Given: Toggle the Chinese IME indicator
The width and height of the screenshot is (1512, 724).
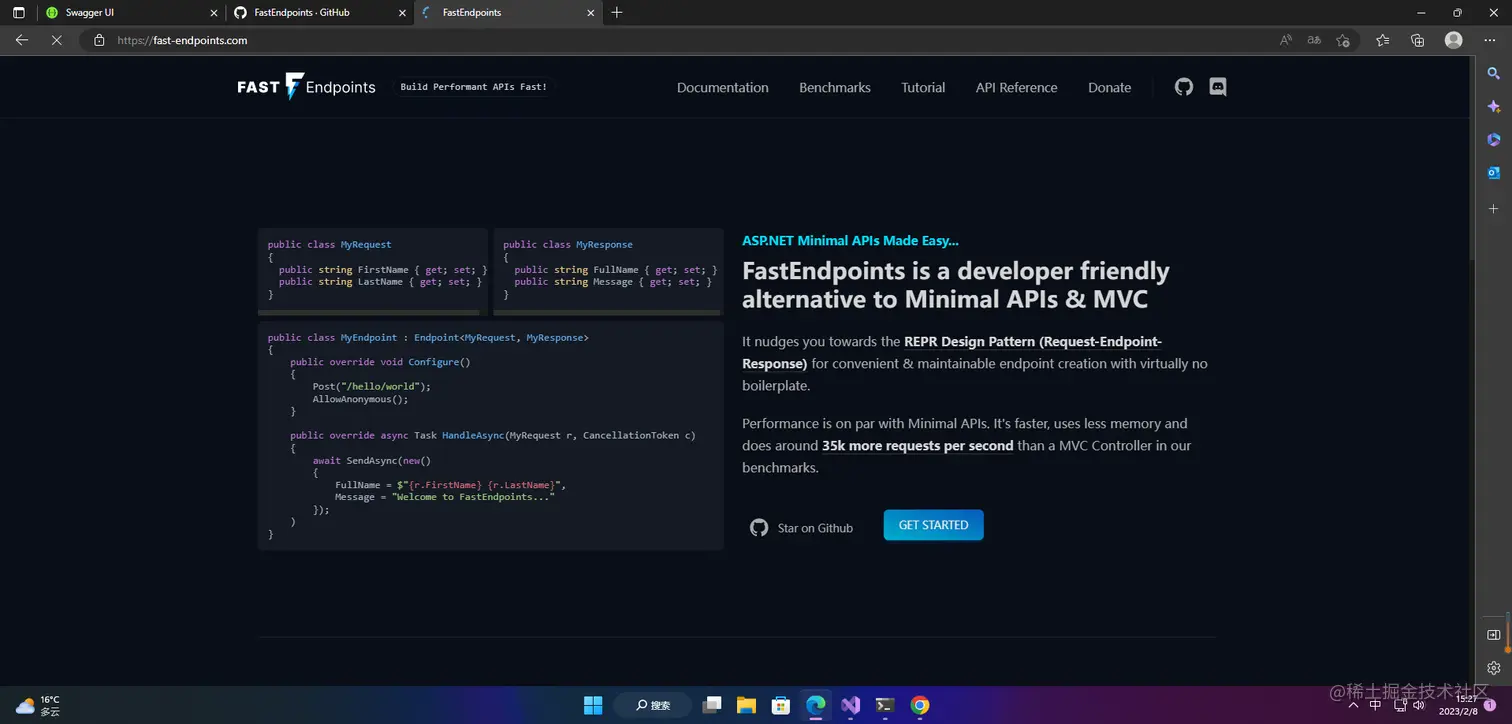Looking at the screenshot, I should pos(1376,705).
